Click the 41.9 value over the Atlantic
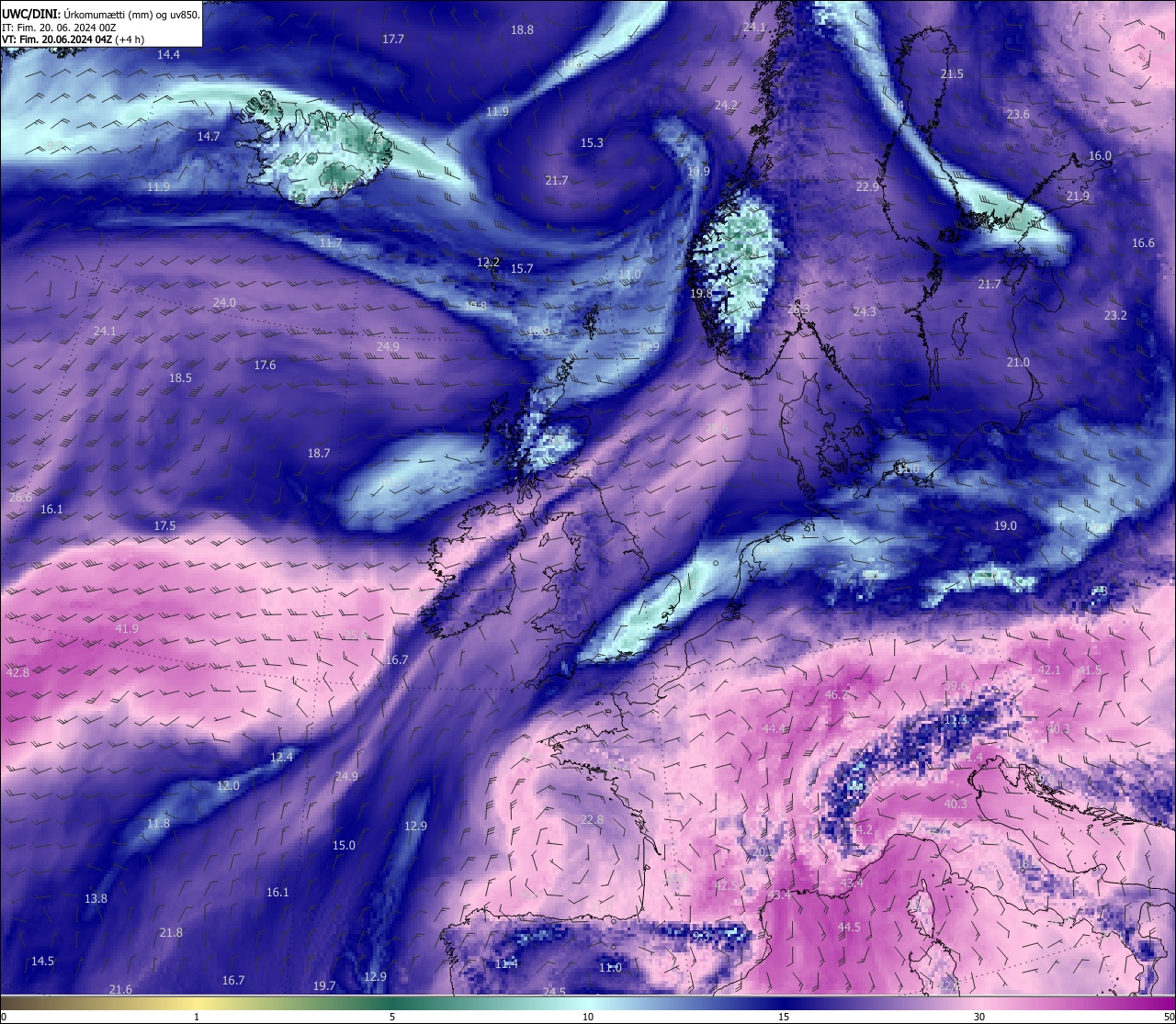Screen dimensions: 1176x1024 pyautogui.click(x=127, y=628)
